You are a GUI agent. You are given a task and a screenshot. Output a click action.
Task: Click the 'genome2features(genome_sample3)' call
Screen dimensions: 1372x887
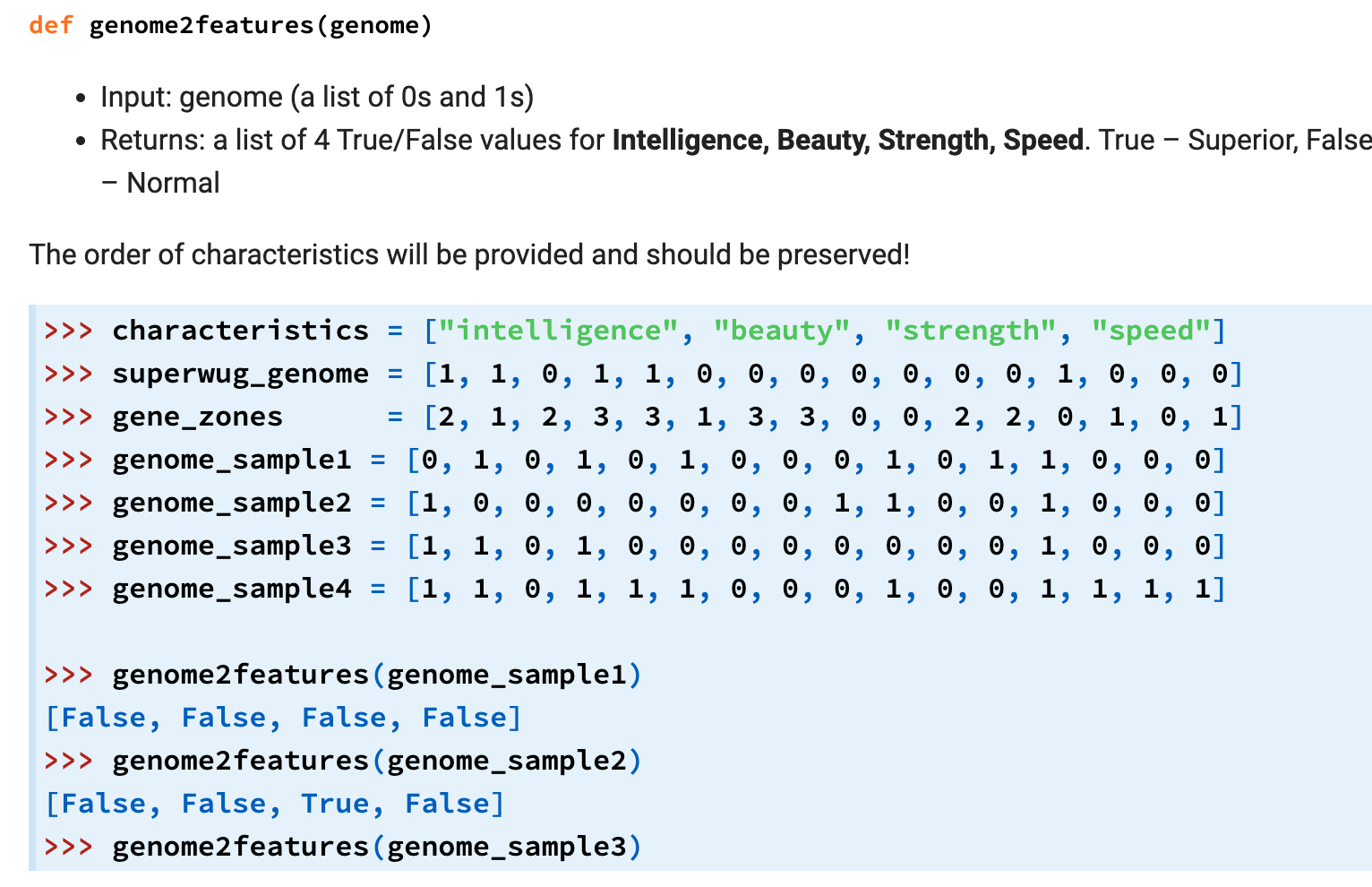click(377, 847)
